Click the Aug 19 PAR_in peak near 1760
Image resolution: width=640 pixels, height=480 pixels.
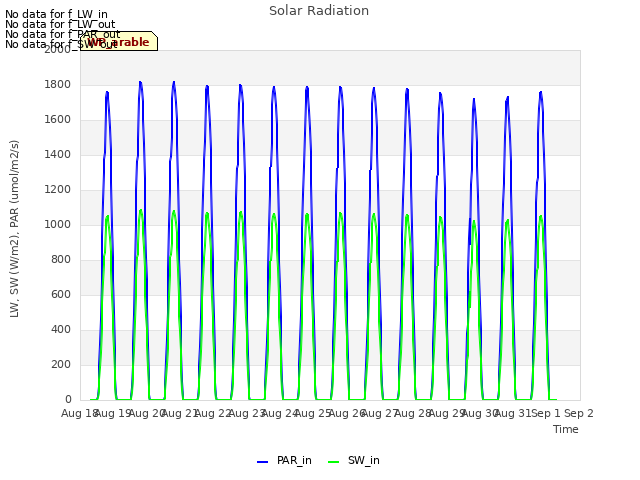pyautogui.click(x=107, y=92)
